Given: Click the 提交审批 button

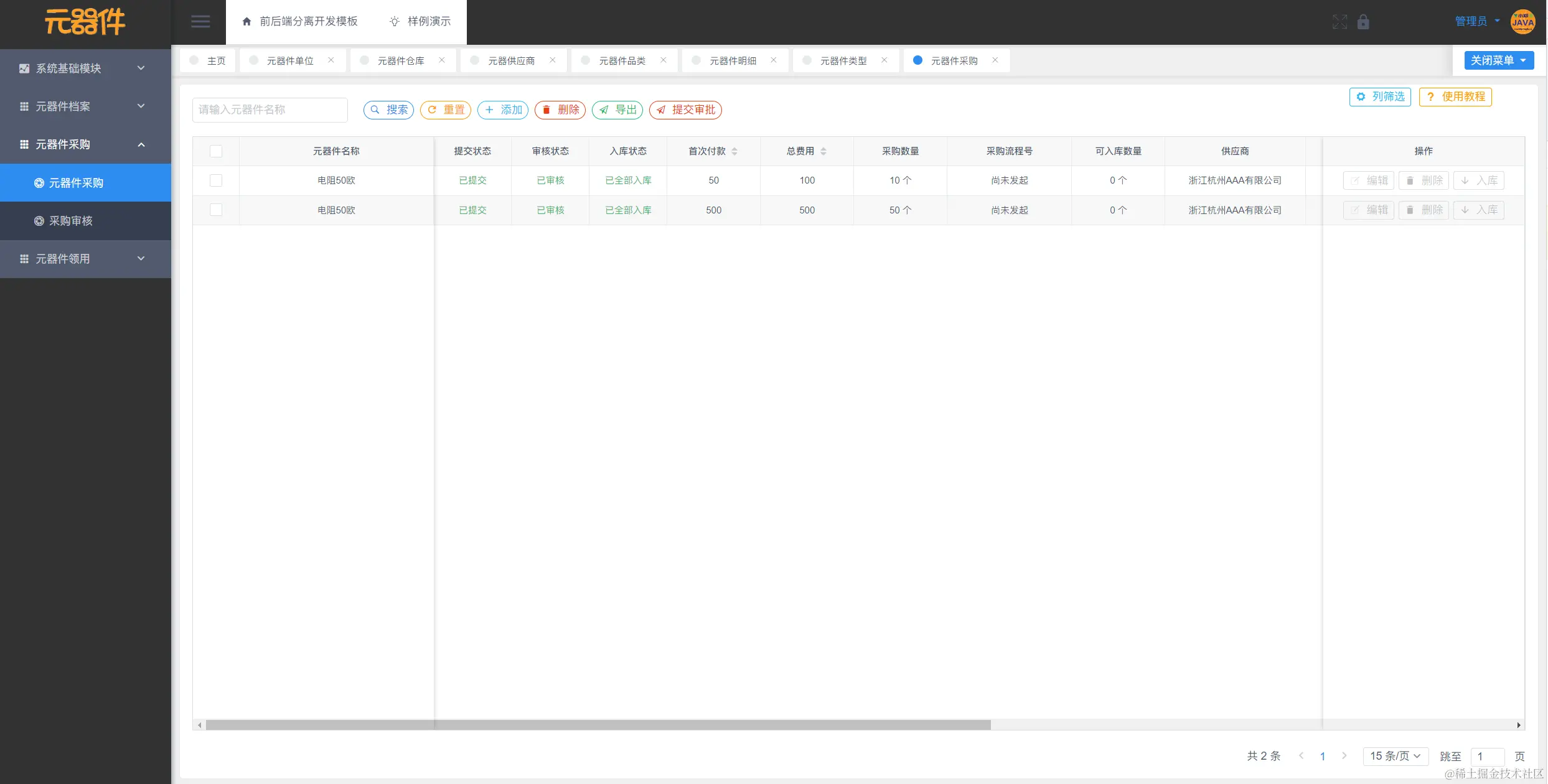Looking at the screenshot, I should pos(685,110).
